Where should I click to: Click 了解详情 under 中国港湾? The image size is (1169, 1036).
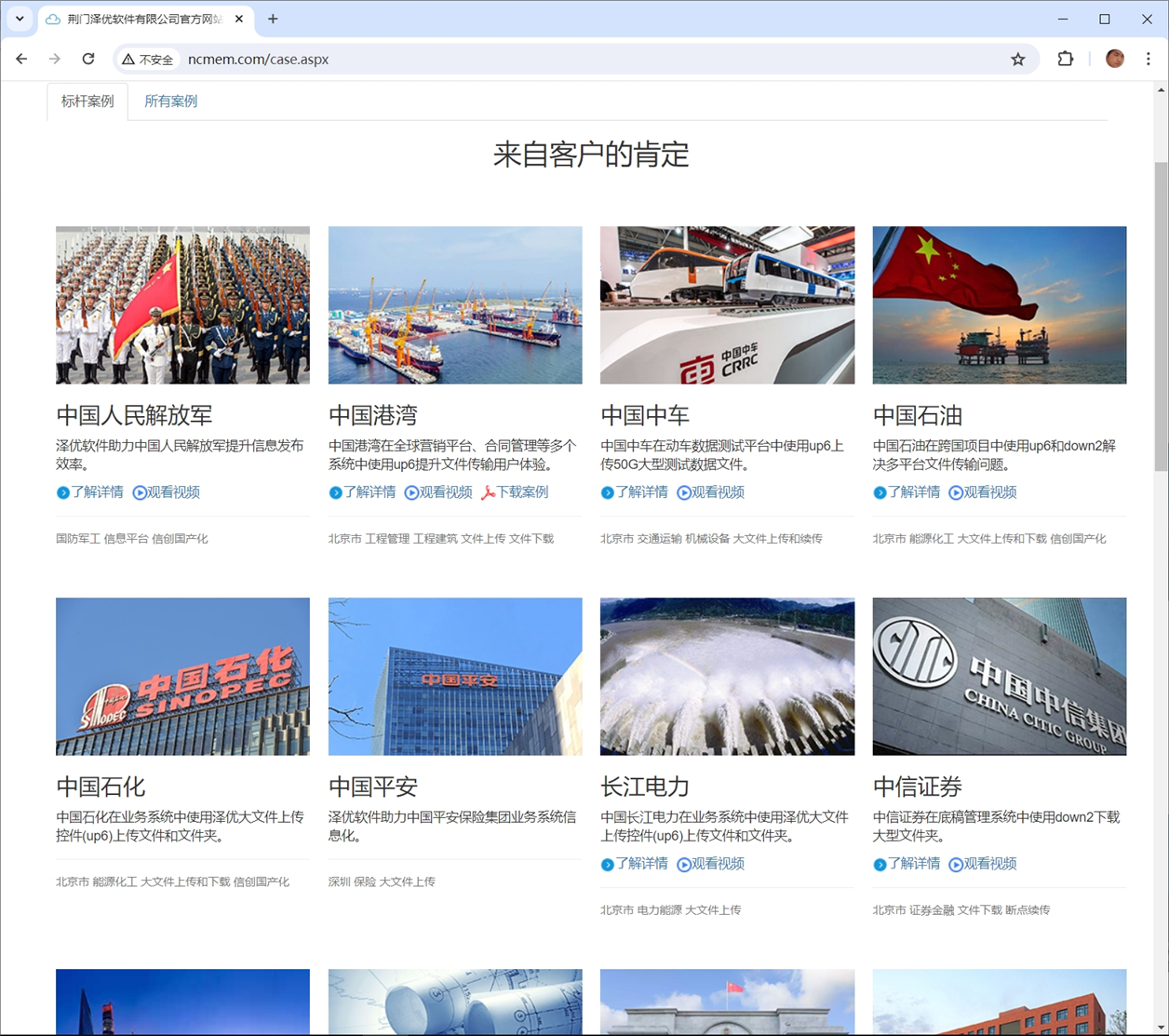(x=363, y=492)
